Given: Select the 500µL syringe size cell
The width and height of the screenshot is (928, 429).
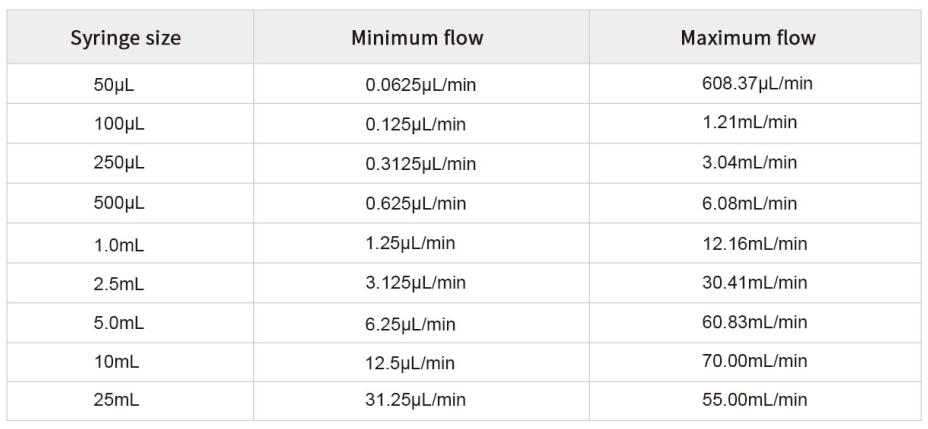Looking at the screenshot, I should pyautogui.click(x=119, y=204).
